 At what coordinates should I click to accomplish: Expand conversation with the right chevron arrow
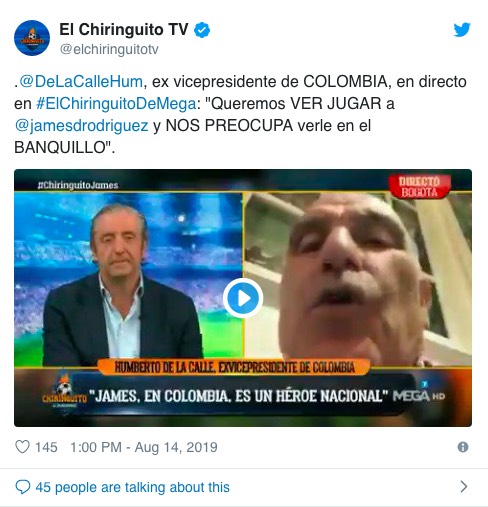(463, 487)
